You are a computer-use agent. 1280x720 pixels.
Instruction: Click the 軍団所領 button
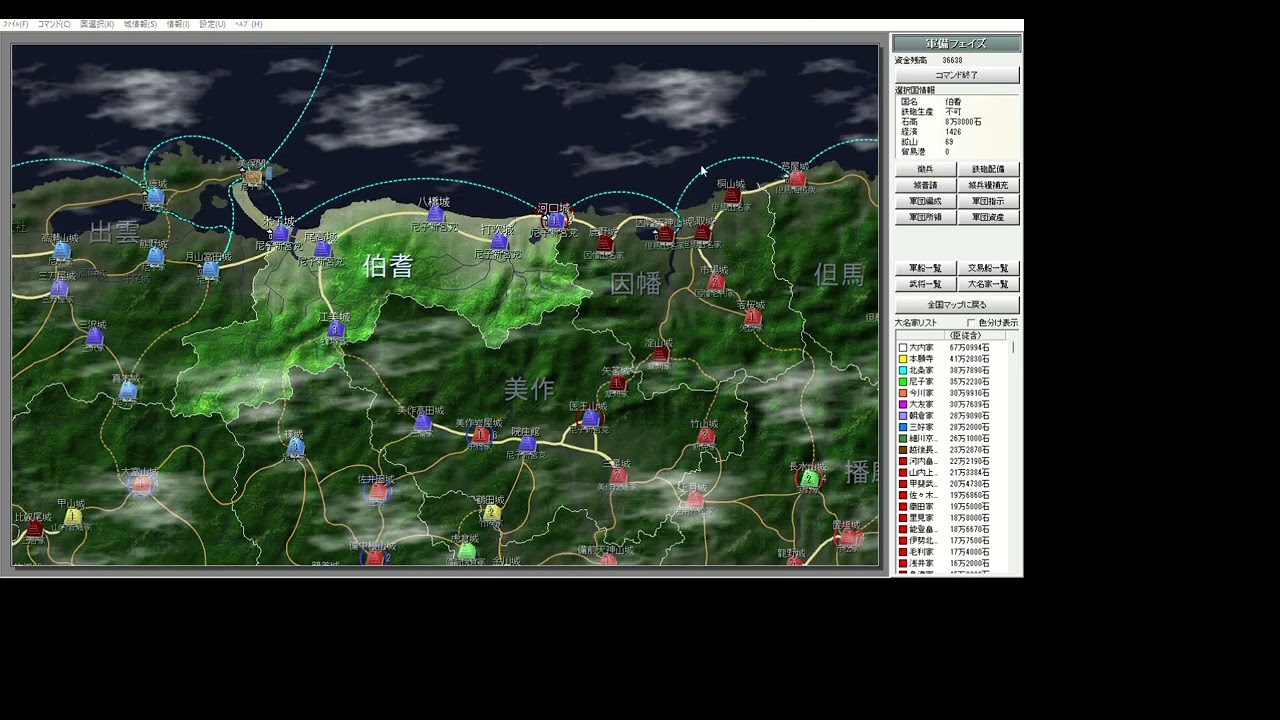(x=925, y=217)
